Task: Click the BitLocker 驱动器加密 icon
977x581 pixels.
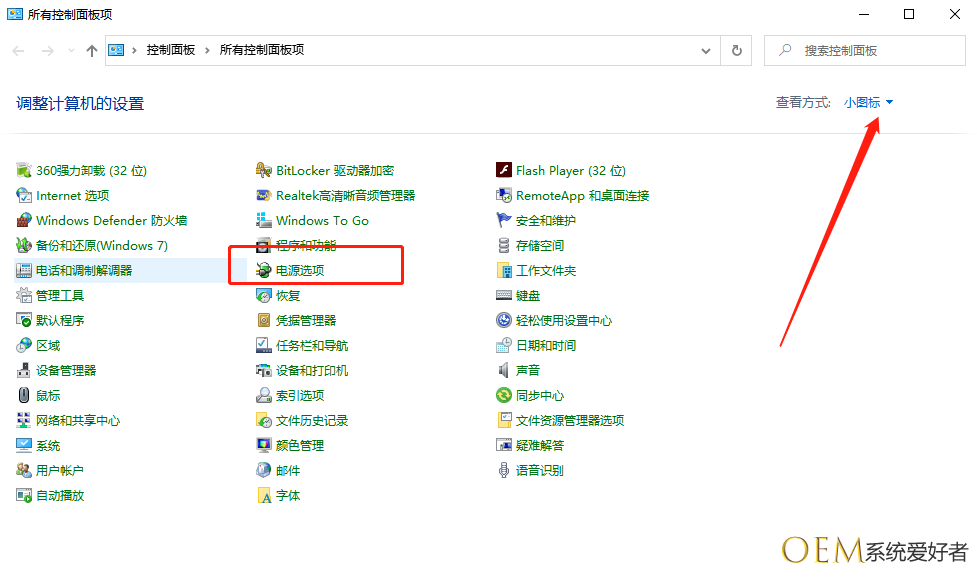Action: point(264,171)
